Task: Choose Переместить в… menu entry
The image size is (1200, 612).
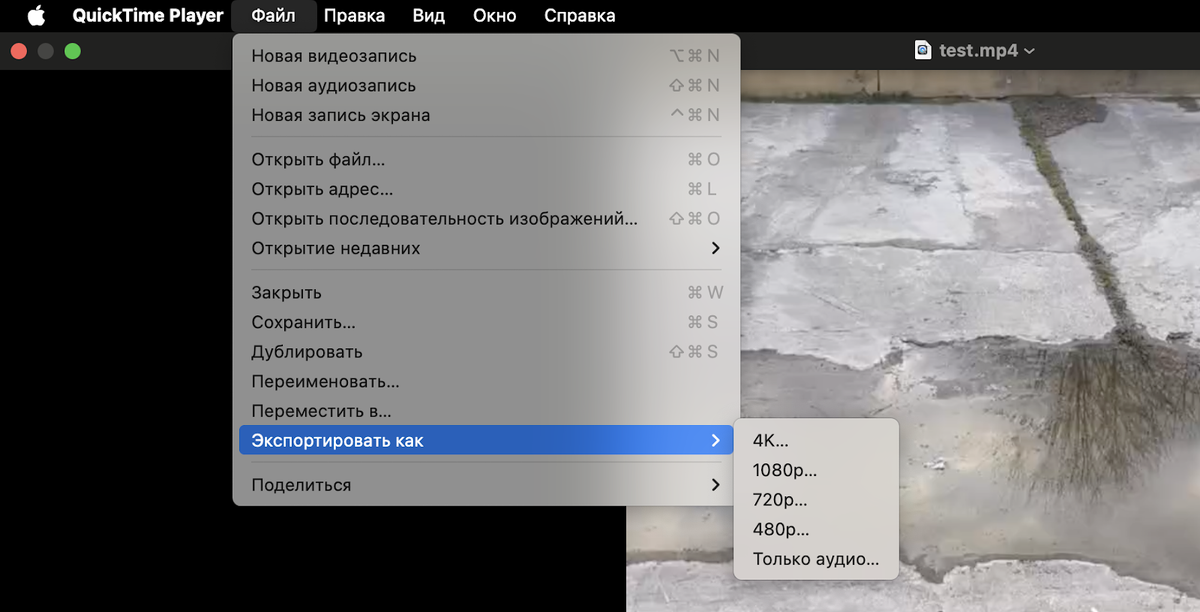Action: (487, 411)
